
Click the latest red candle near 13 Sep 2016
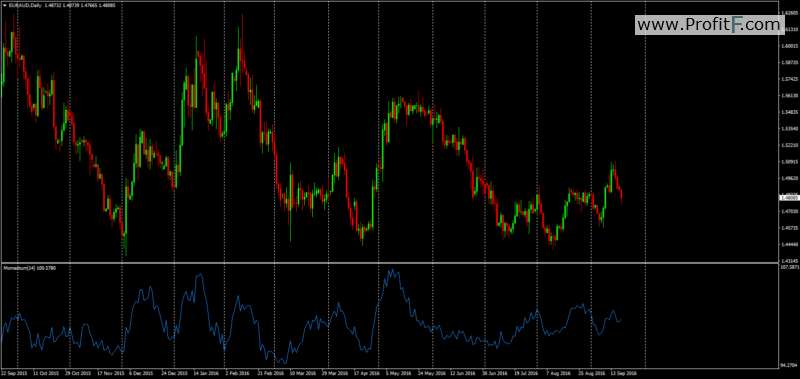[621, 195]
